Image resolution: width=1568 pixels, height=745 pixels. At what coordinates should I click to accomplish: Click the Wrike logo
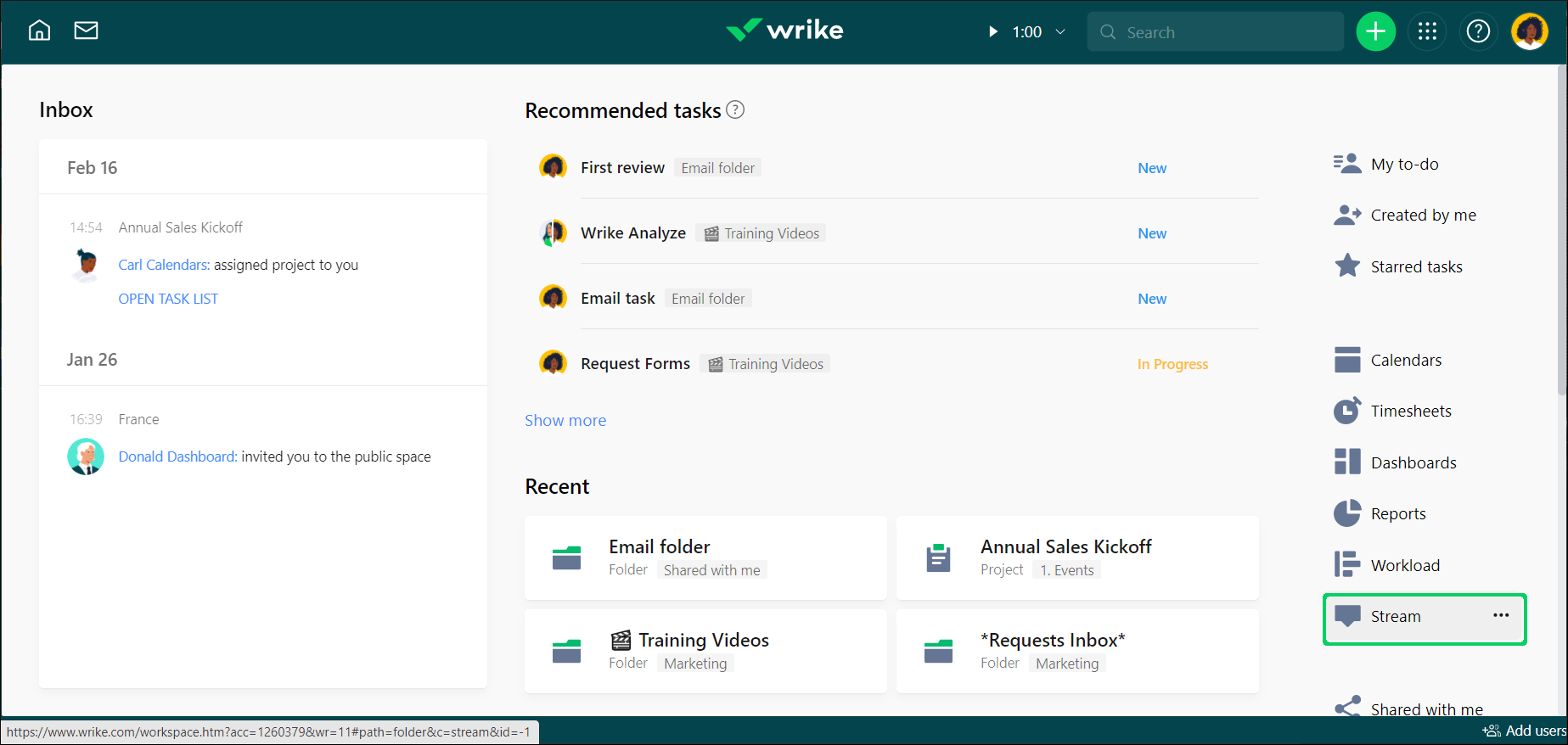point(784,31)
